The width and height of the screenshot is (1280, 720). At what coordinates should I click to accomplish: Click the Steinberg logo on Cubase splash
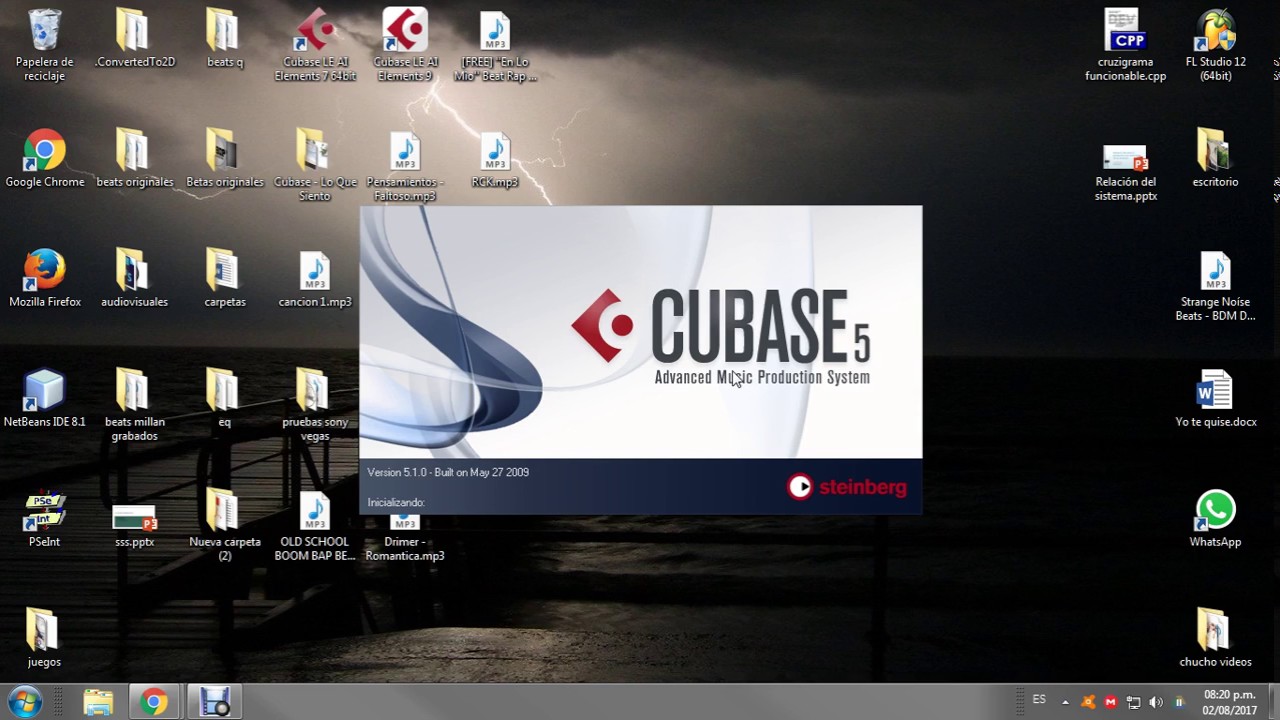click(847, 487)
